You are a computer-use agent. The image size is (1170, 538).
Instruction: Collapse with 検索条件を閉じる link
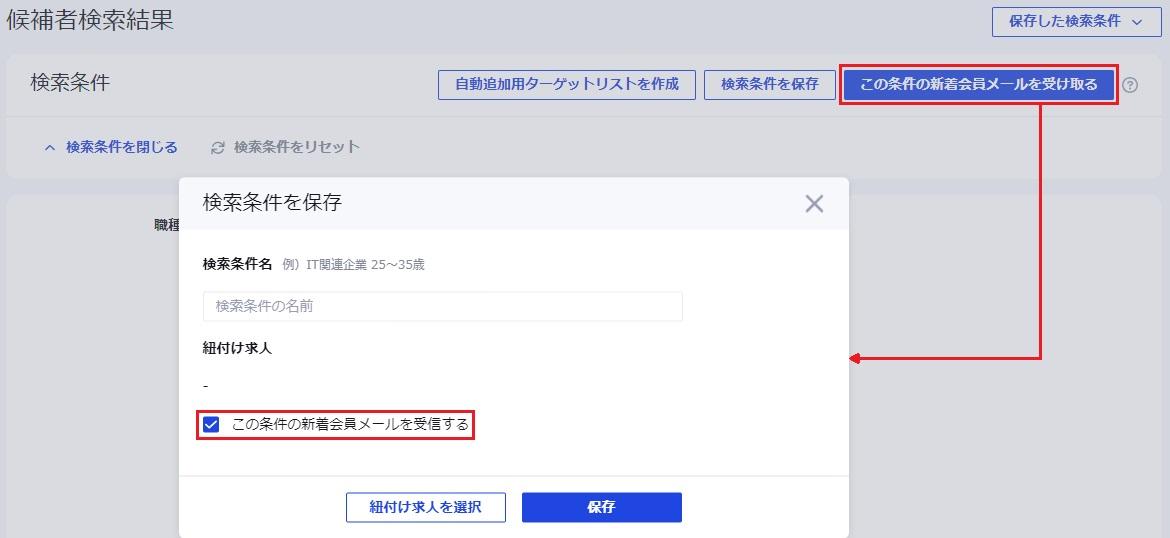111,147
